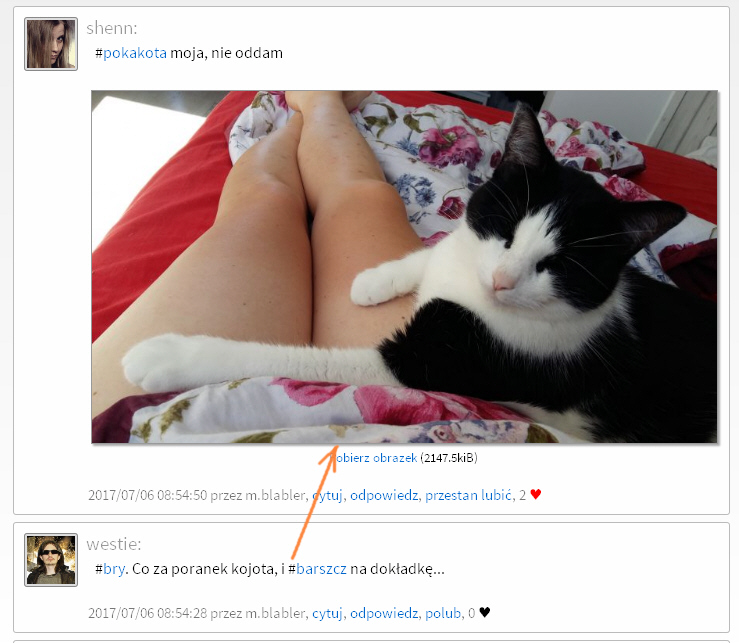Click 'odpowiedz' under shenn's post

(x=384, y=495)
